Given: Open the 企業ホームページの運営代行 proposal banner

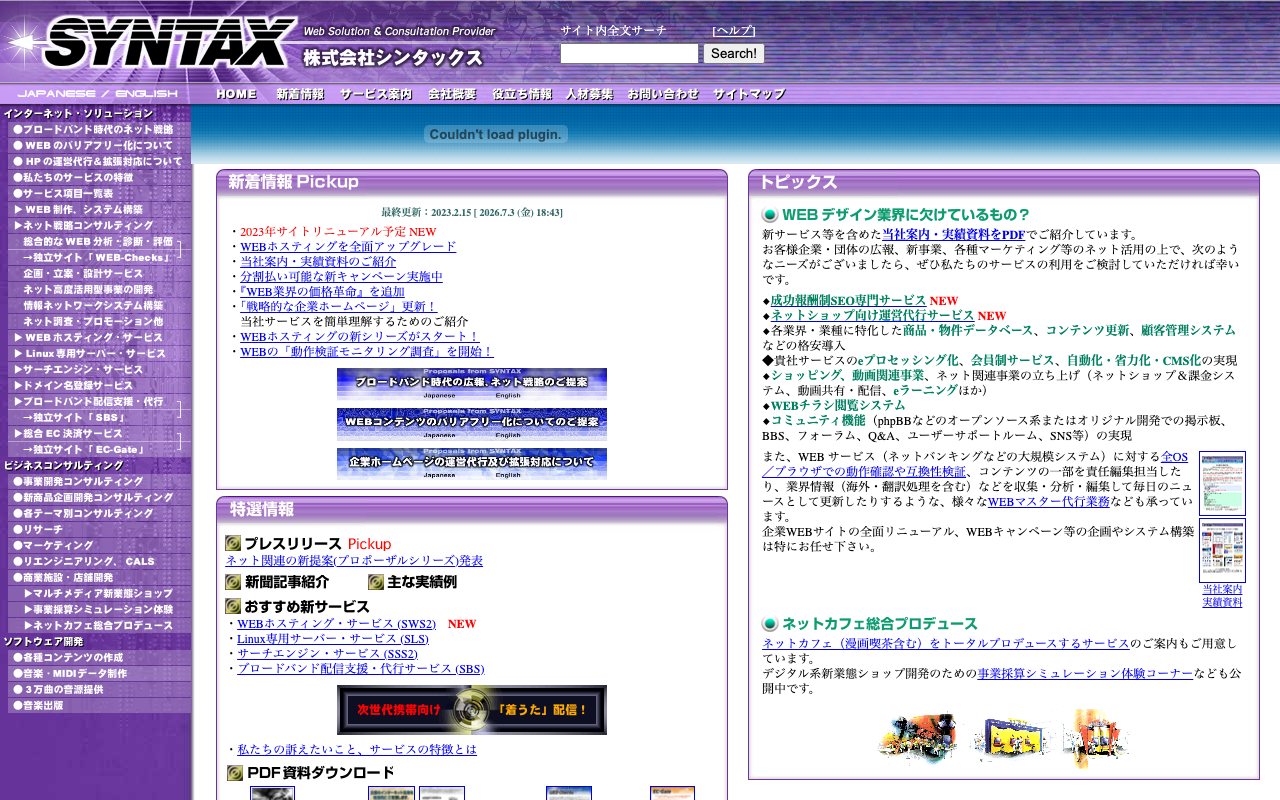Looking at the screenshot, I should (x=472, y=464).
